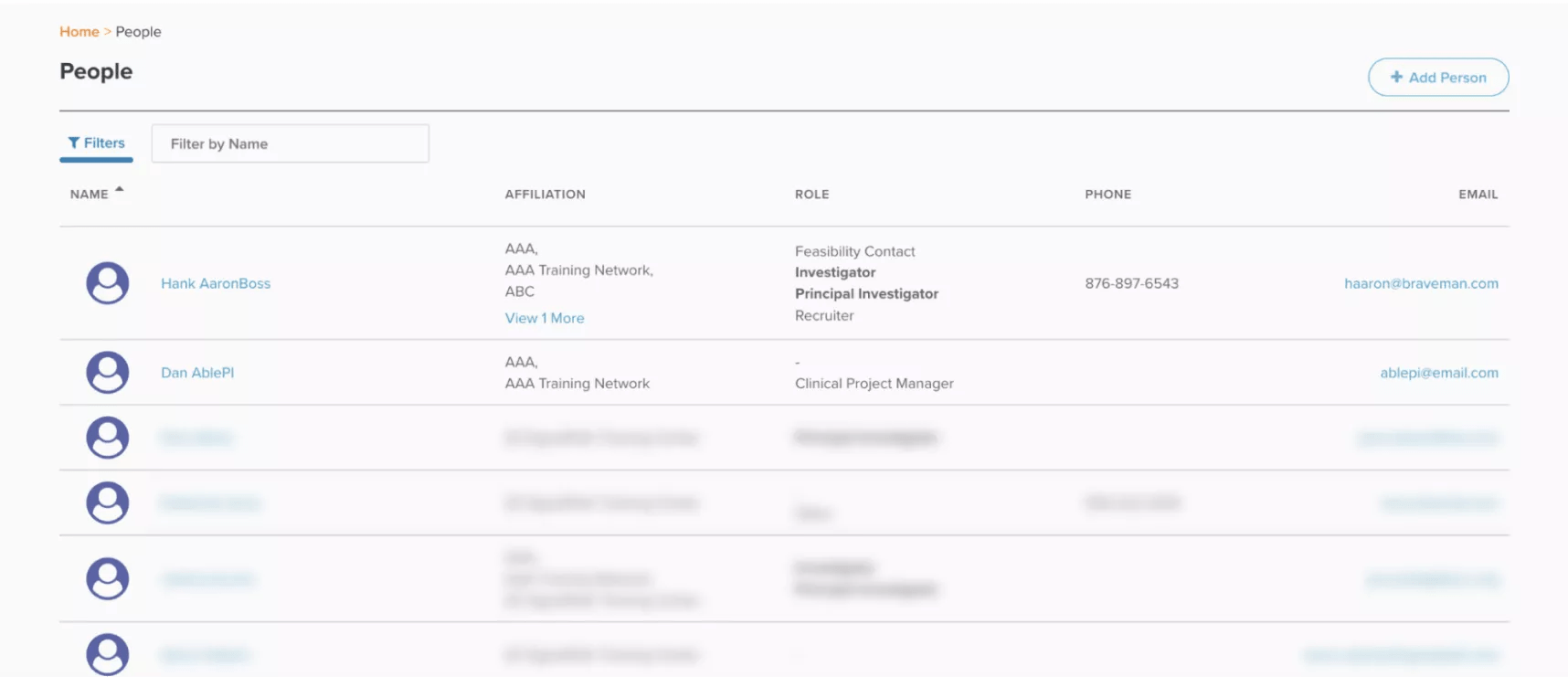
Task: Click the Add Person button
Action: click(x=1437, y=78)
